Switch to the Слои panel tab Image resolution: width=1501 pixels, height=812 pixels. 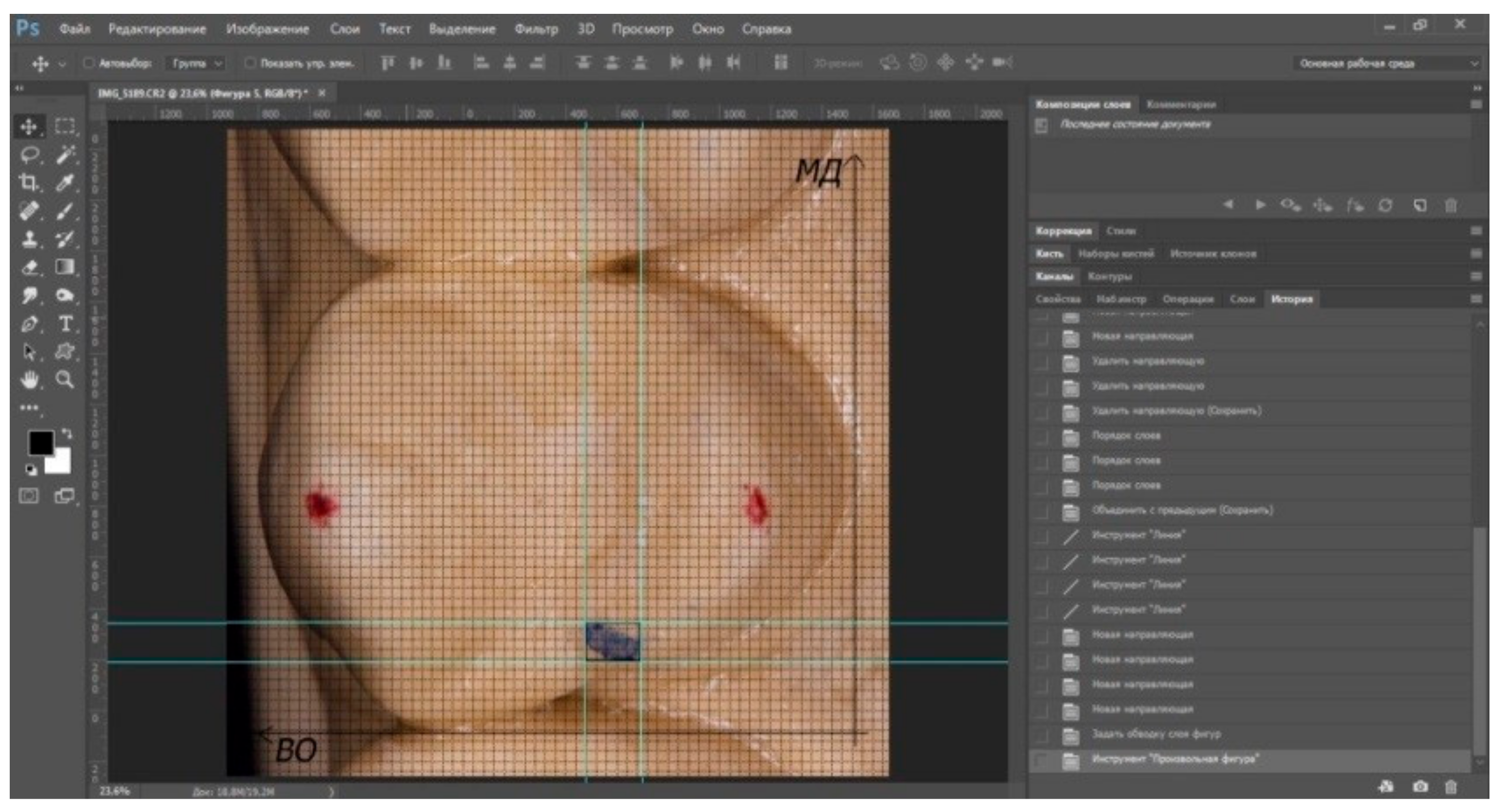[x=1242, y=299]
